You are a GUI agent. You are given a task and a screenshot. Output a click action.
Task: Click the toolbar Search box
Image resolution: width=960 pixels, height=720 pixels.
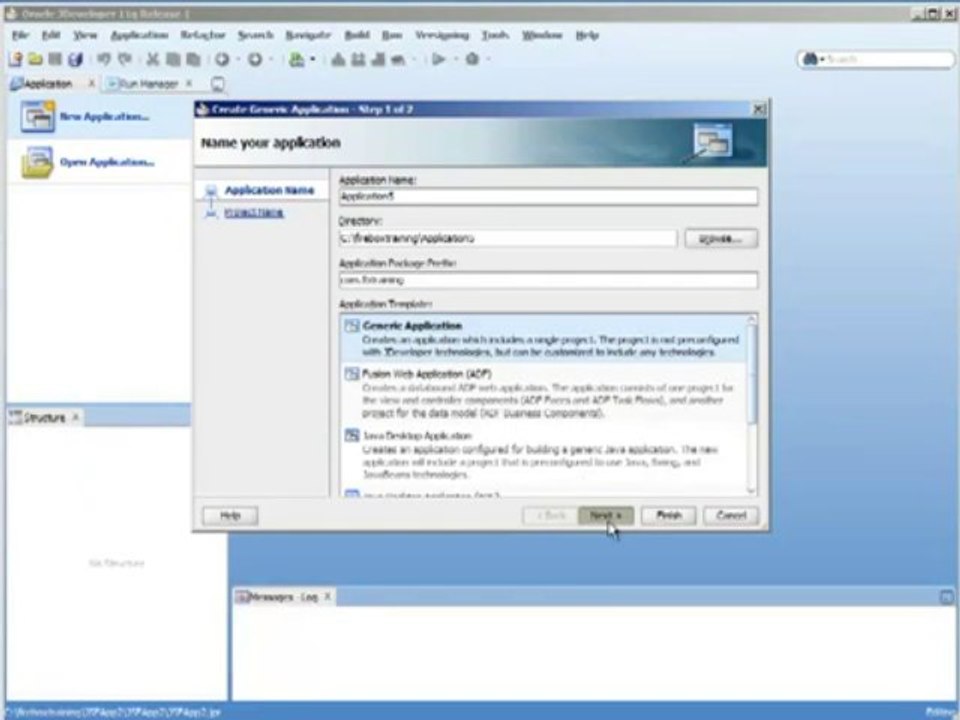pos(876,59)
